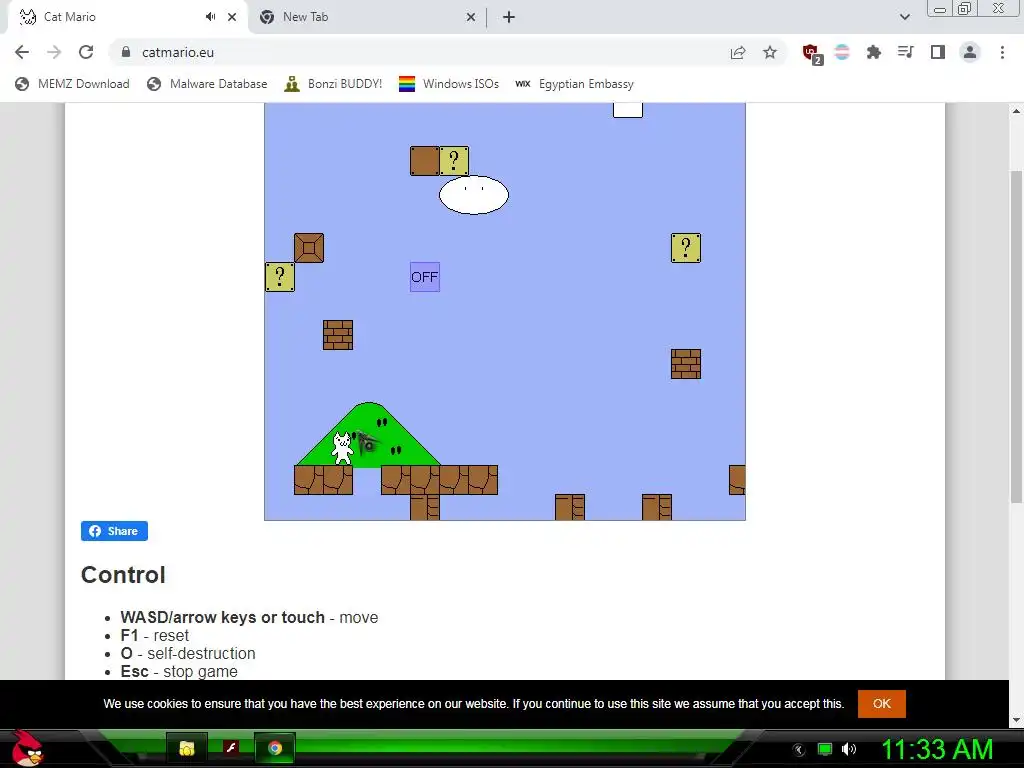Bookmark this page with the star icon
The height and width of the screenshot is (768, 1024).
coord(770,52)
